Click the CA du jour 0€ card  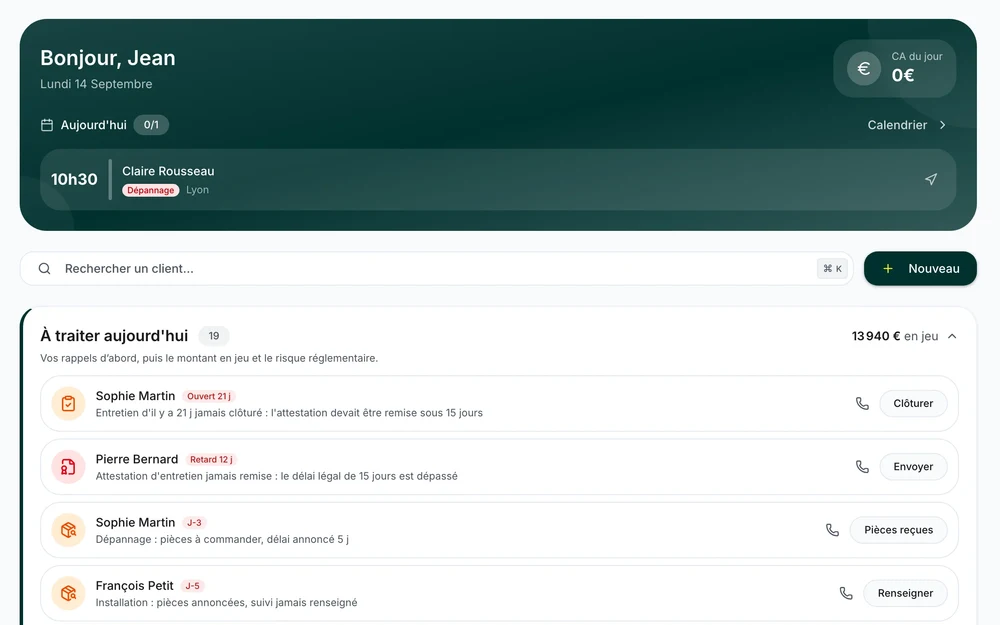click(x=894, y=68)
